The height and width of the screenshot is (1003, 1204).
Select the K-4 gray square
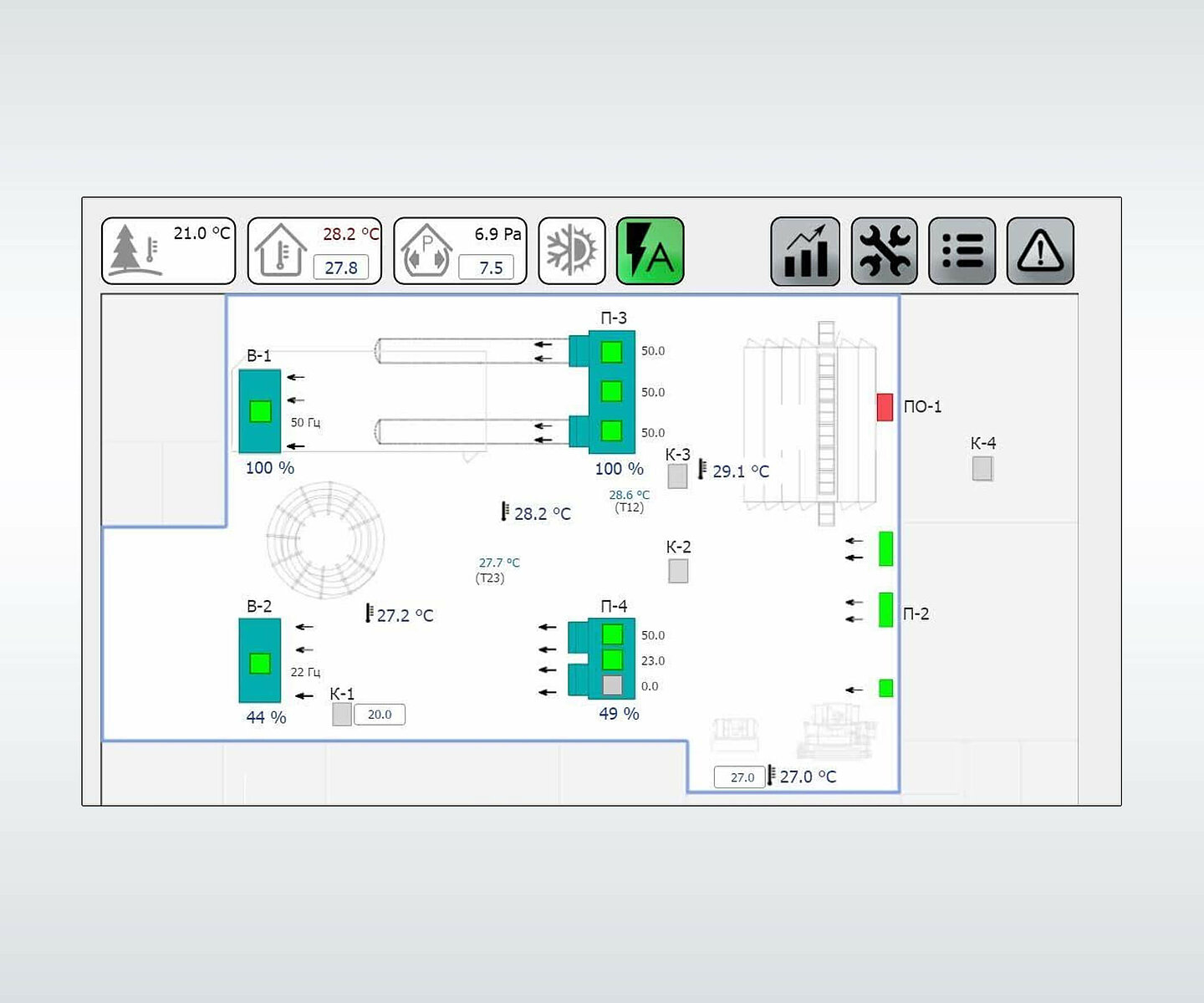[x=982, y=468]
